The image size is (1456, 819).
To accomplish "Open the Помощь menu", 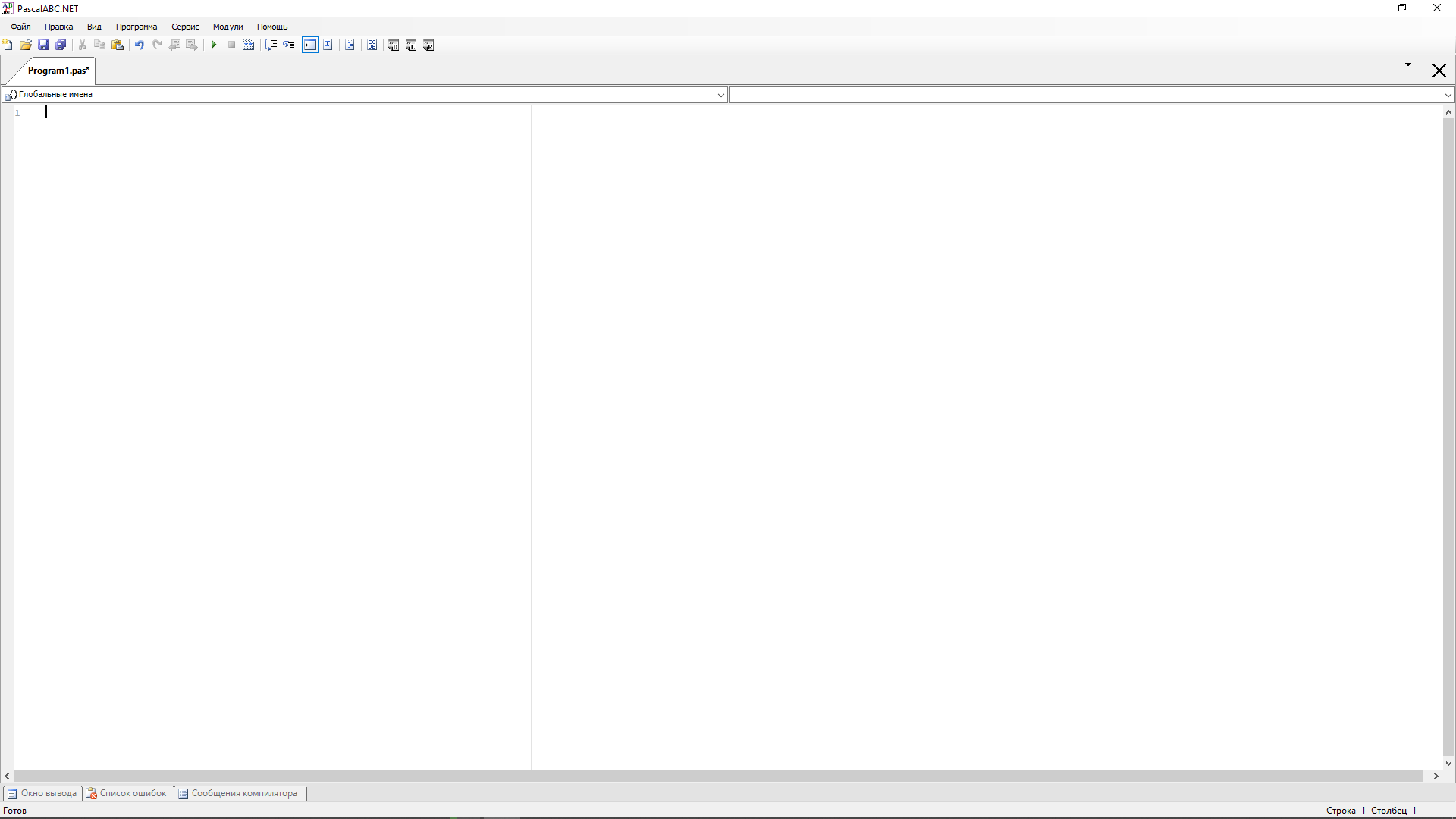I will coord(272,27).
